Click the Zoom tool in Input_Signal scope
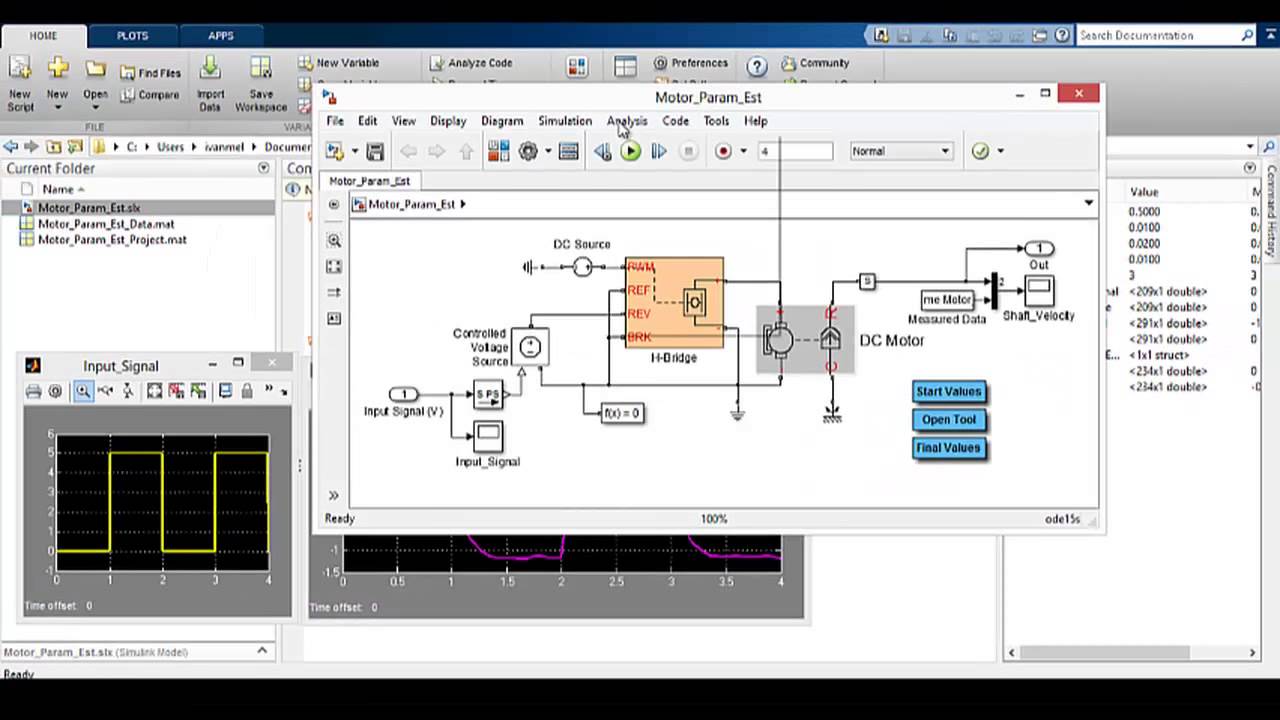This screenshot has height=720, width=1280. click(83, 391)
